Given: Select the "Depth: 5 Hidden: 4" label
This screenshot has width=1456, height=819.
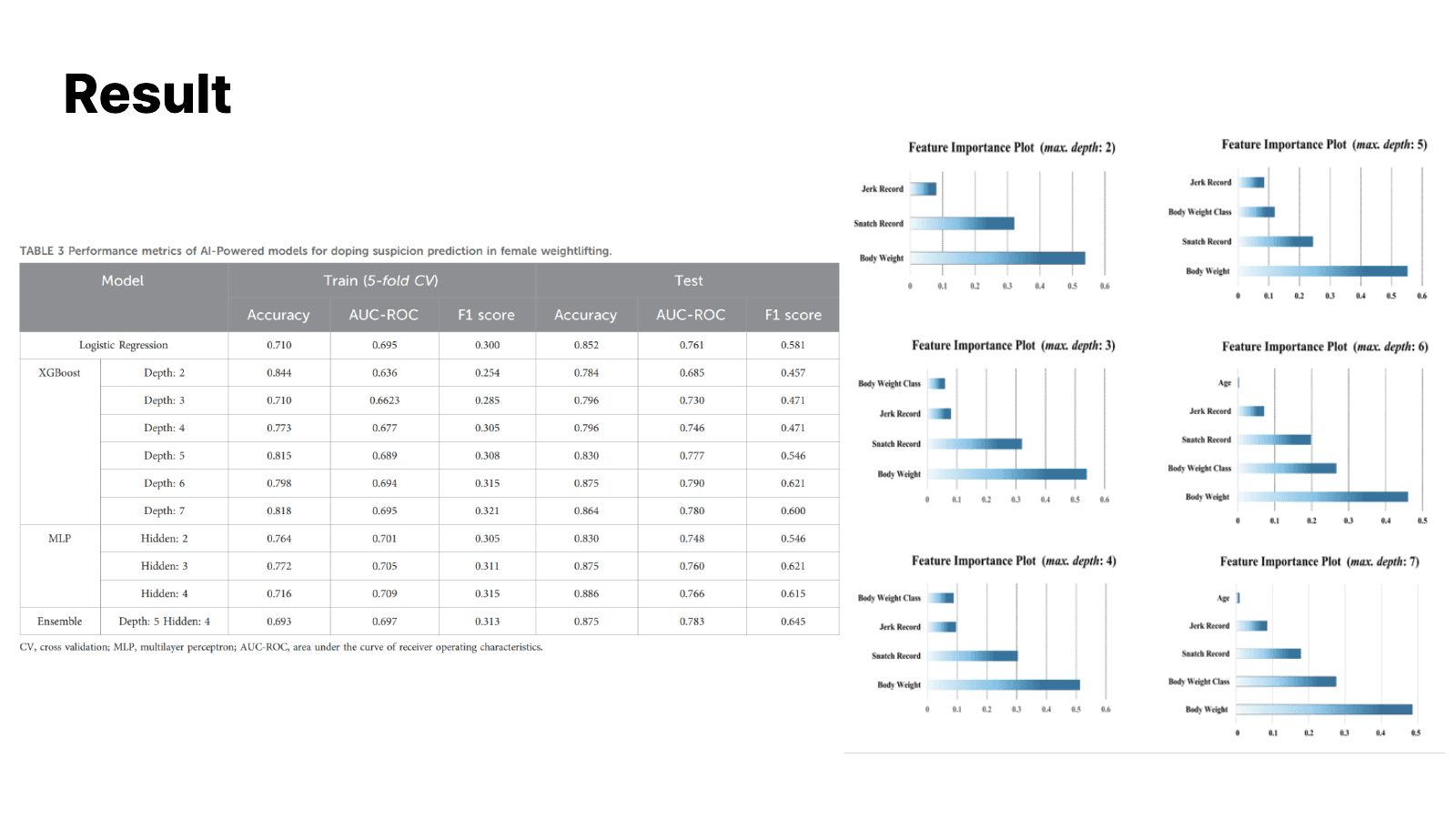Looking at the screenshot, I should [x=164, y=622].
